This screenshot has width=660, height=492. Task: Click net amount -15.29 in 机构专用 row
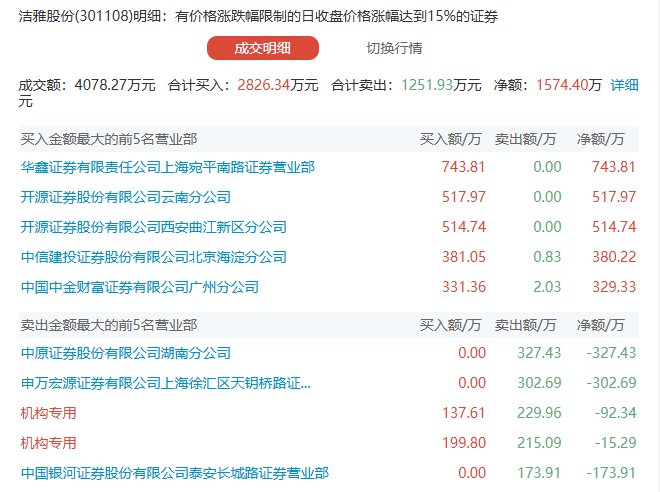click(x=615, y=443)
